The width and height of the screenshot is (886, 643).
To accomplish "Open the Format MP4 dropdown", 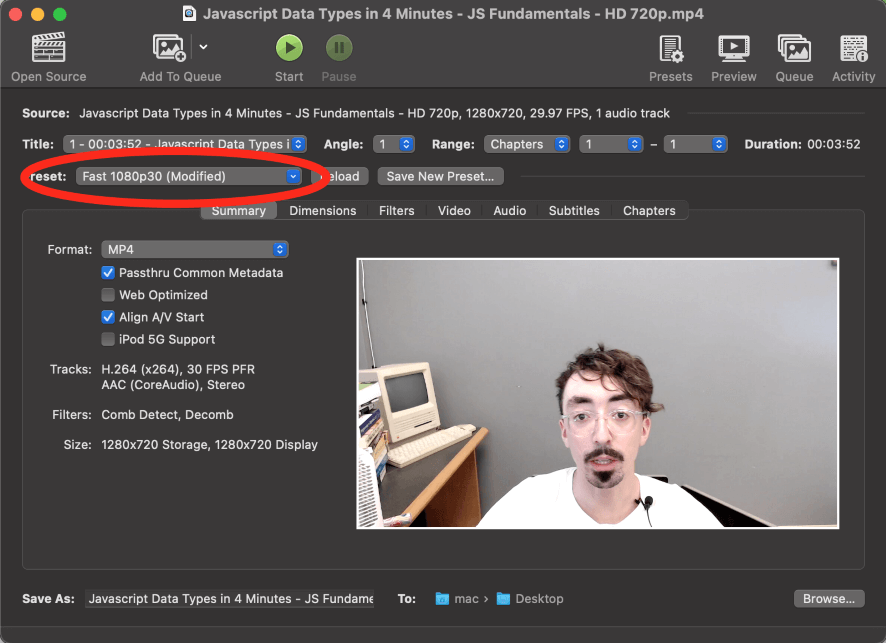I will click(194, 249).
